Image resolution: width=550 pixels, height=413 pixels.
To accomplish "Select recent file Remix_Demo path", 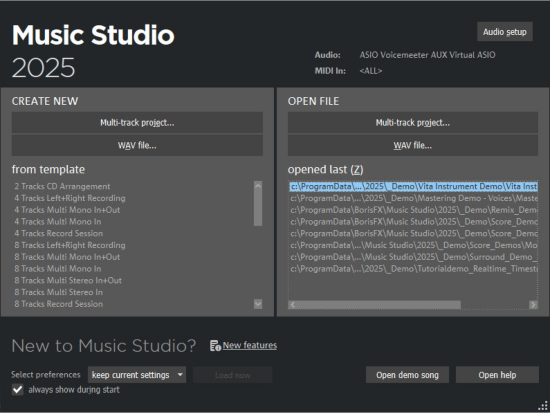I will pyautogui.click(x=414, y=210).
